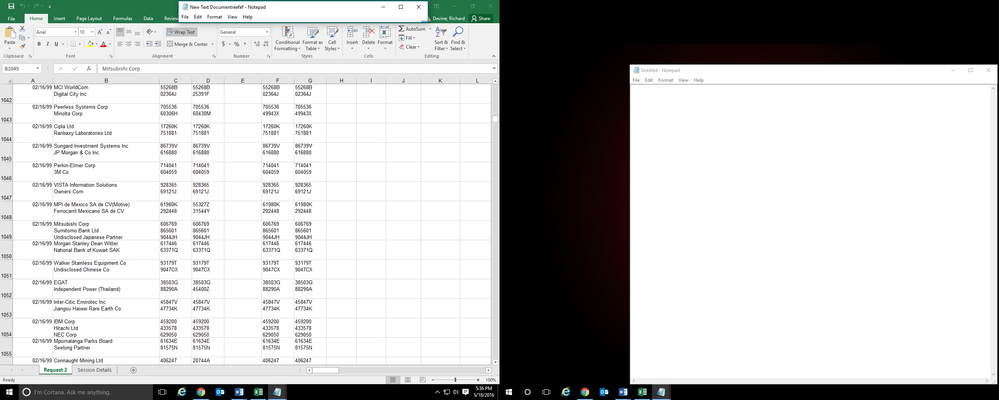Center cell text horizontally

point(129,44)
